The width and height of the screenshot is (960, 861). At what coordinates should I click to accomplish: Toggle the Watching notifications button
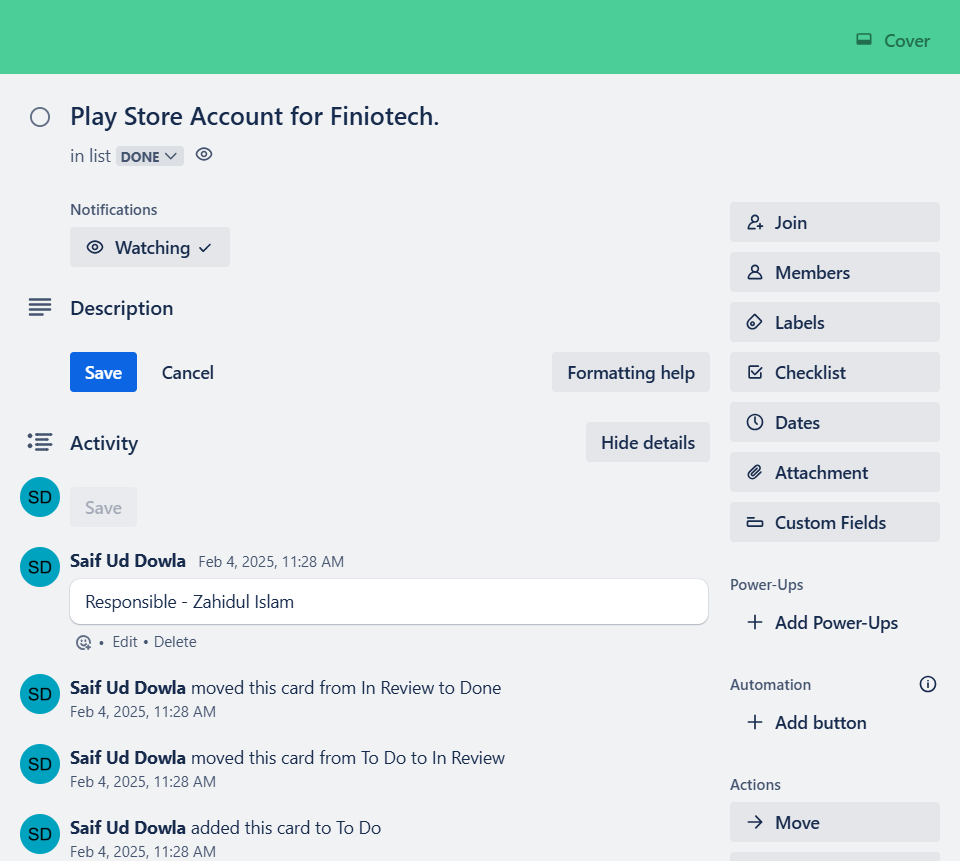tap(149, 247)
